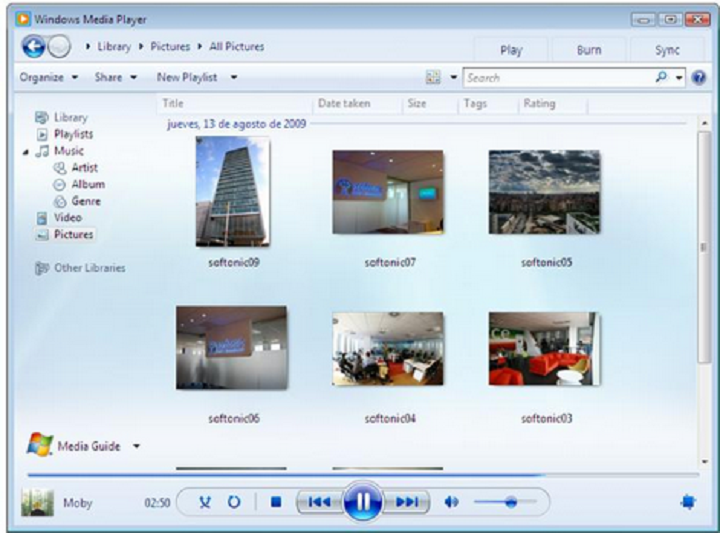Select All Pictures in the breadcrumb
Image resolution: width=720 pixels, height=533 pixels.
(236, 46)
